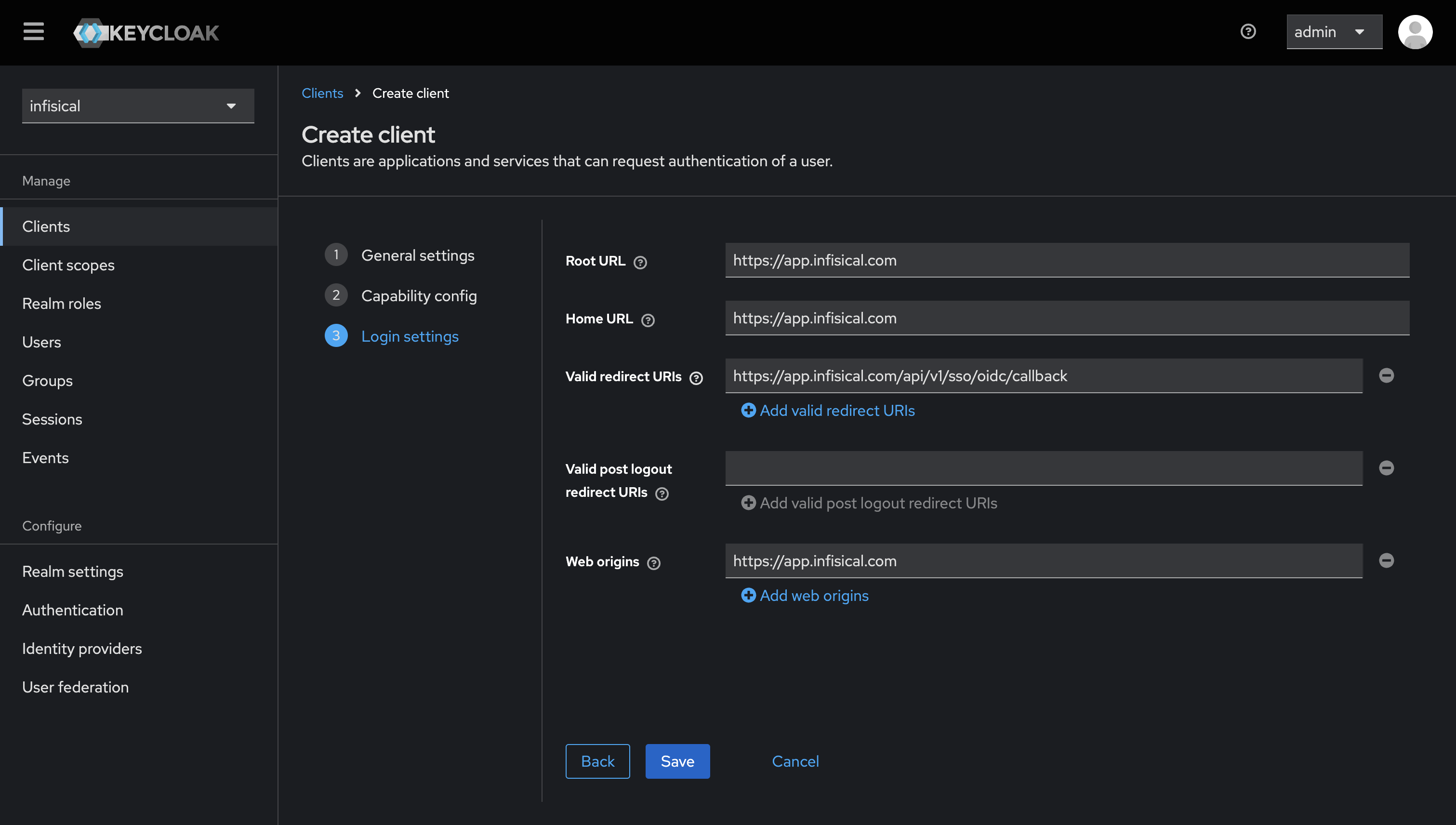Remove the empty post logout redirect URI
This screenshot has width=1456, height=825.
(x=1386, y=468)
